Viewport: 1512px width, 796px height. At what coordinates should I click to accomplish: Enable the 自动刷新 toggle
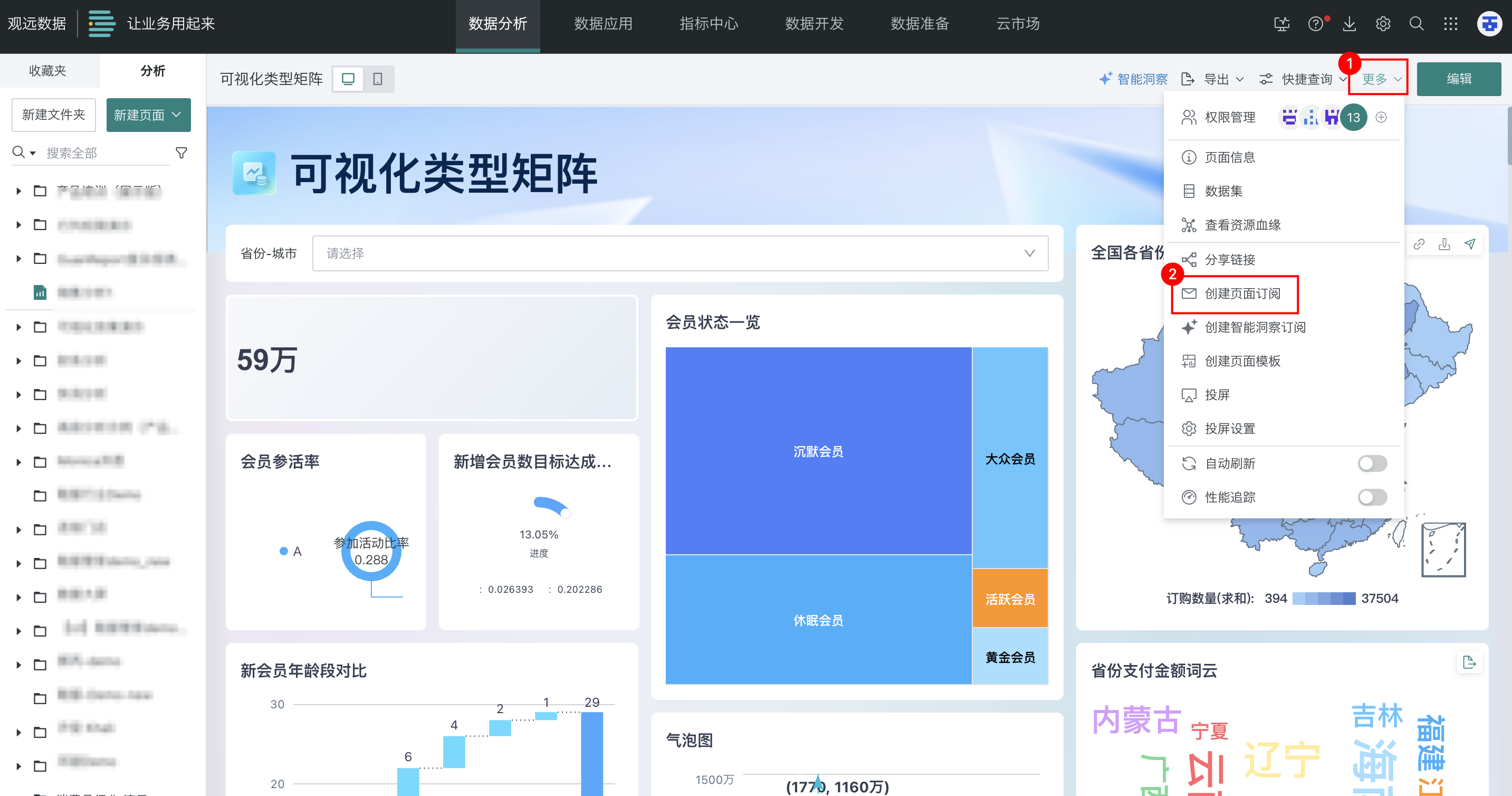pos(1372,463)
